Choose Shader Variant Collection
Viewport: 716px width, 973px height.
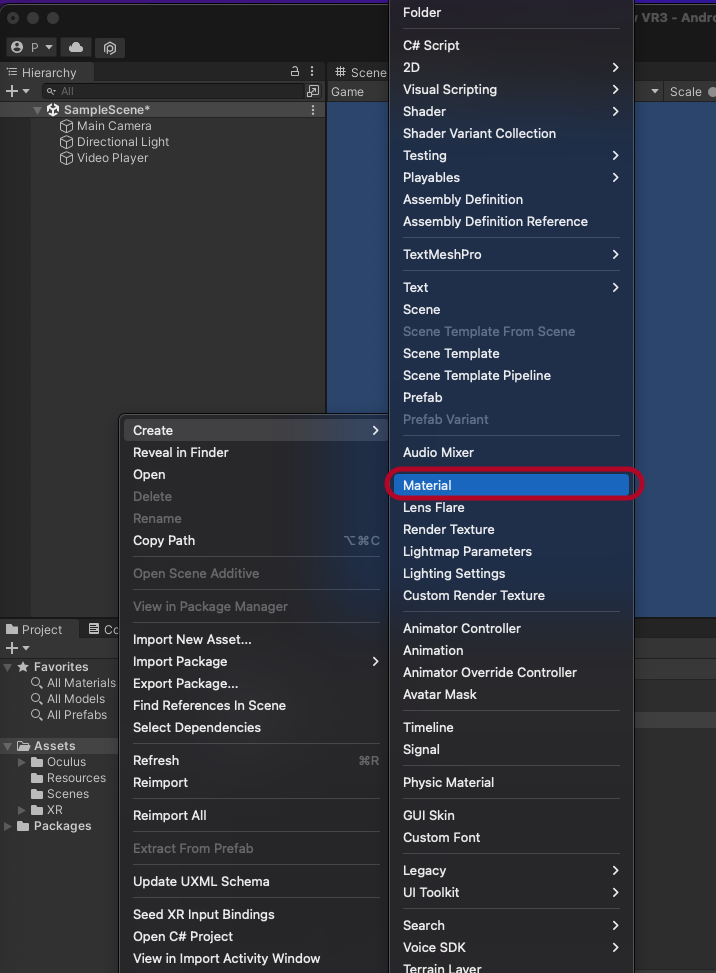511,133
